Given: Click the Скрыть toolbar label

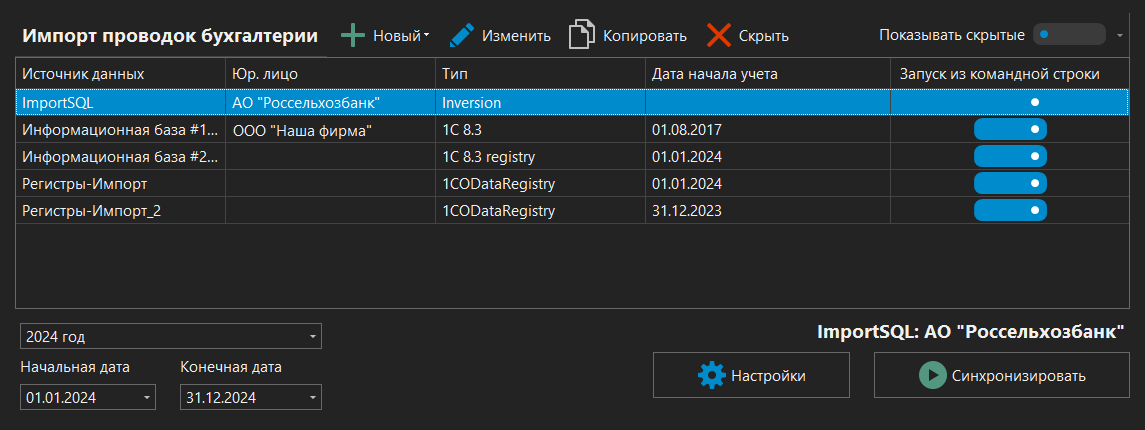Looking at the screenshot, I should click(x=763, y=36).
